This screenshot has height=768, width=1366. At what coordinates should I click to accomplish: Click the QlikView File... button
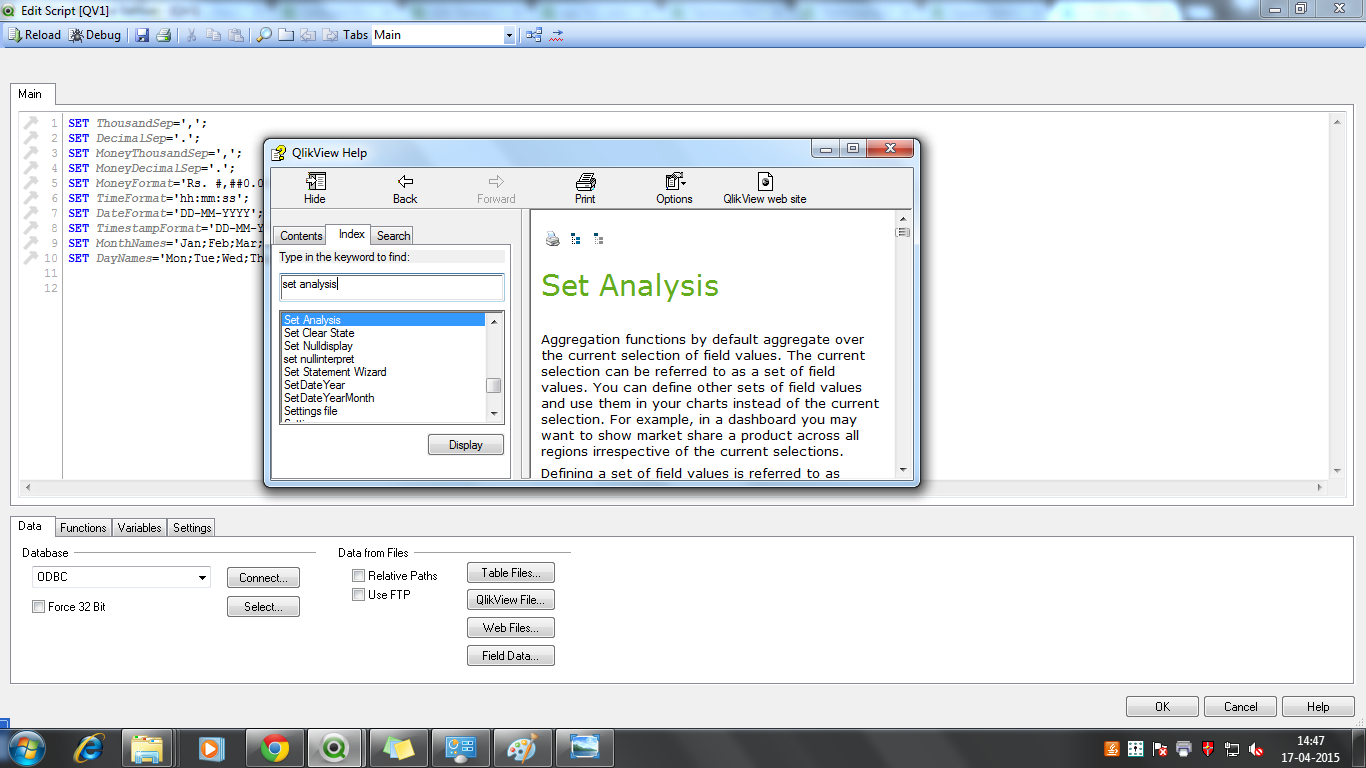(511, 600)
